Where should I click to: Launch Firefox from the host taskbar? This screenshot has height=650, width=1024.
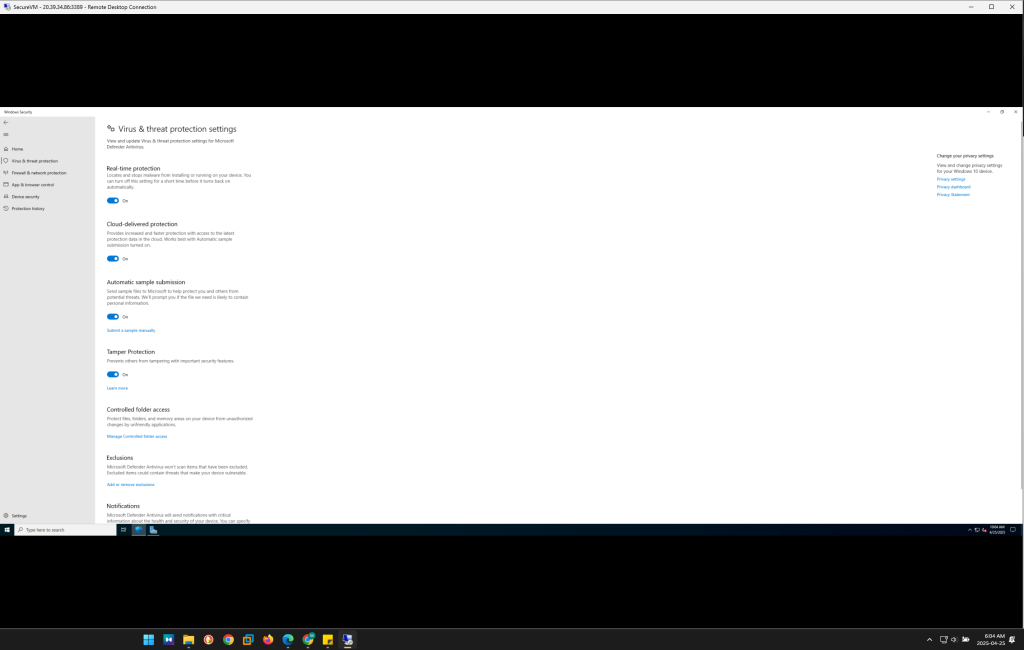tap(268, 640)
